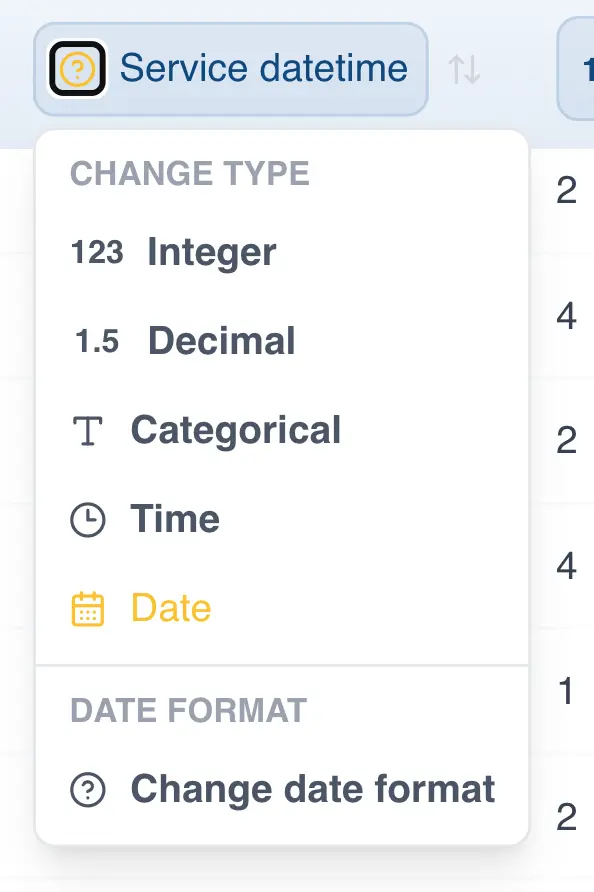This screenshot has width=594, height=892.
Task: Click the CHANGE TYPE section heading
Action: click(x=189, y=174)
